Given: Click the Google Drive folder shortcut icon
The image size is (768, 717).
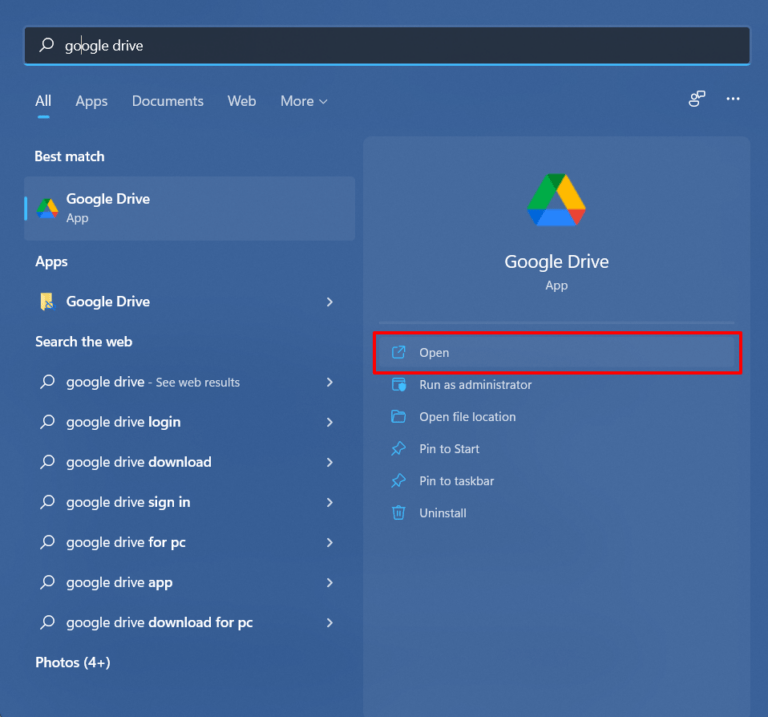Looking at the screenshot, I should (47, 302).
